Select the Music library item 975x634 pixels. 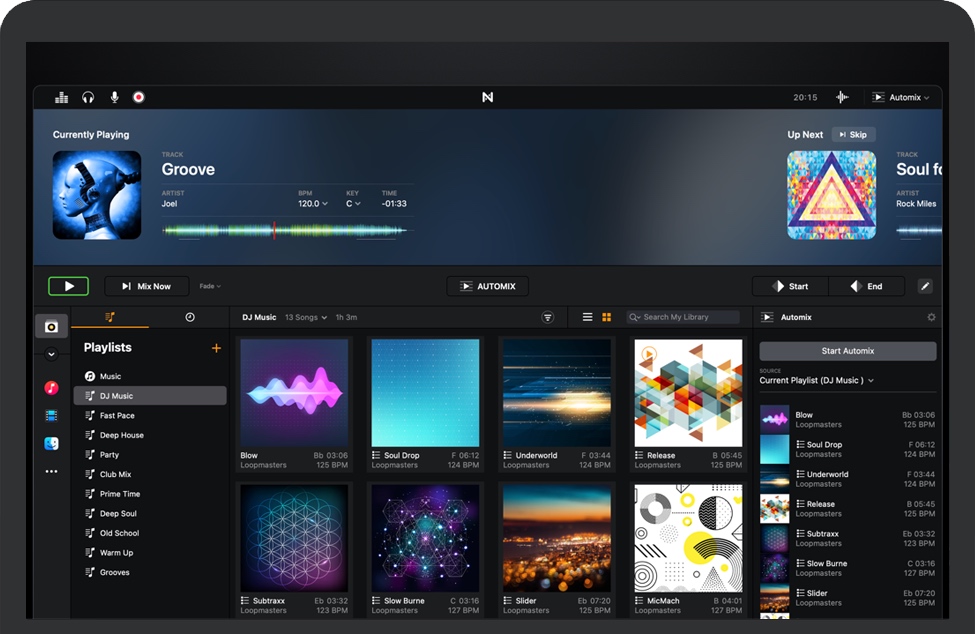click(149, 377)
